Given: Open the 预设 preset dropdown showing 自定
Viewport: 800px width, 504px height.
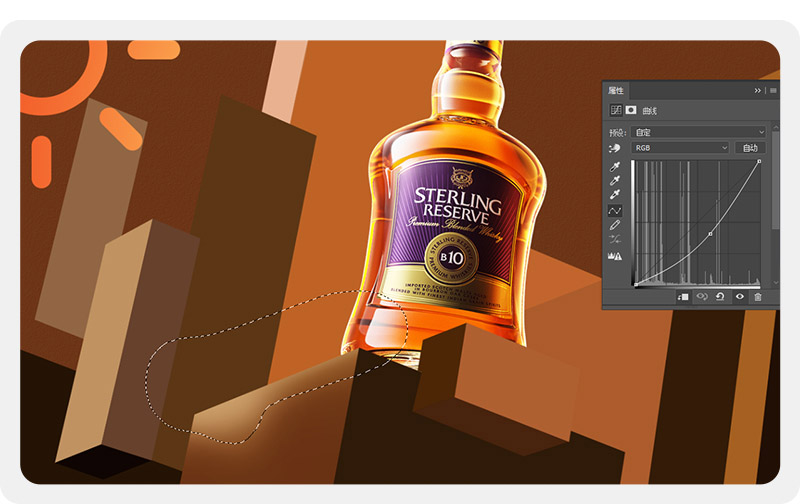Looking at the screenshot, I should tap(699, 132).
